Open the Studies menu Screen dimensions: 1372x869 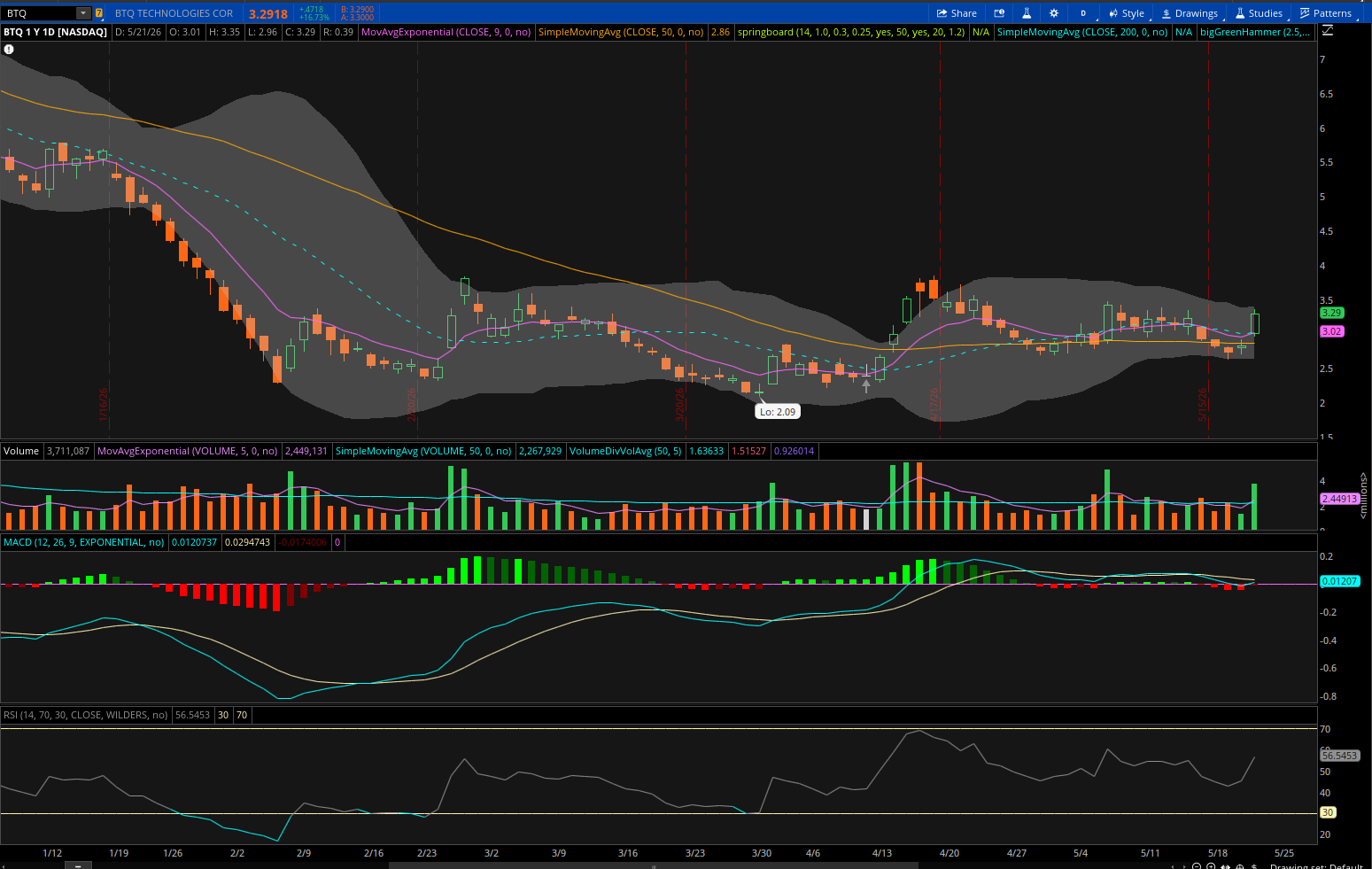click(1259, 13)
